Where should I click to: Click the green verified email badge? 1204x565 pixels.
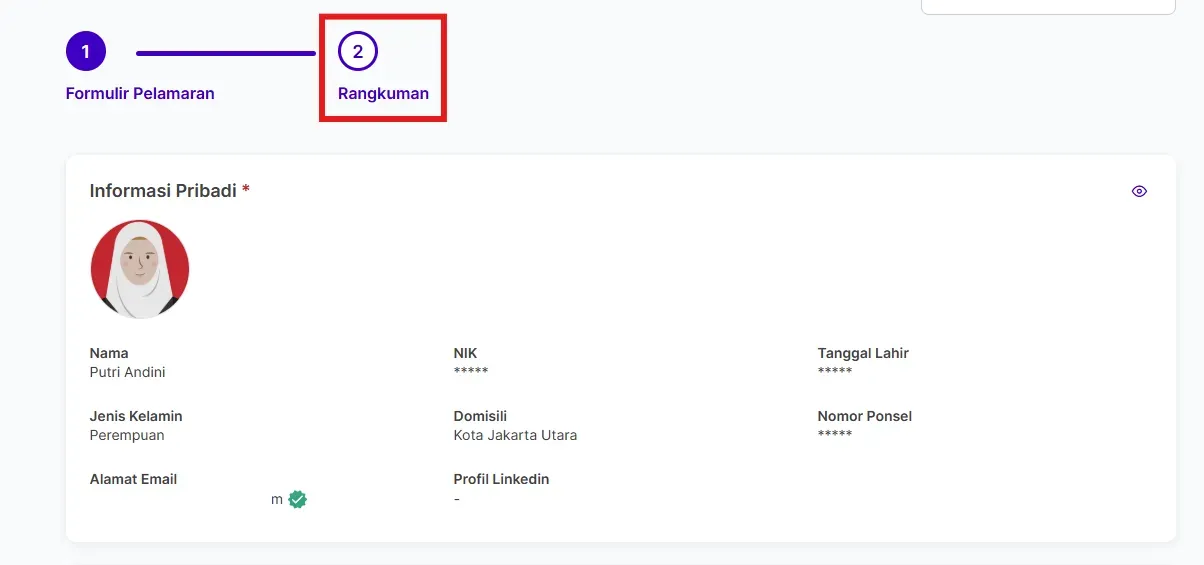click(x=297, y=499)
